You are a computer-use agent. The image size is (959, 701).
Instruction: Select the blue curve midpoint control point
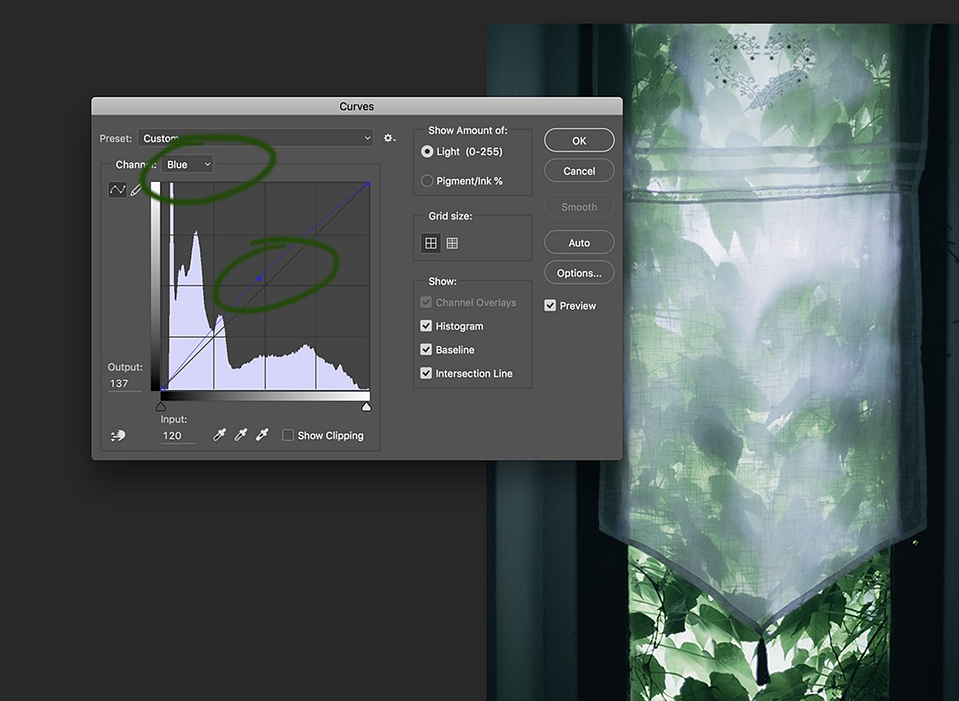(x=259, y=279)
